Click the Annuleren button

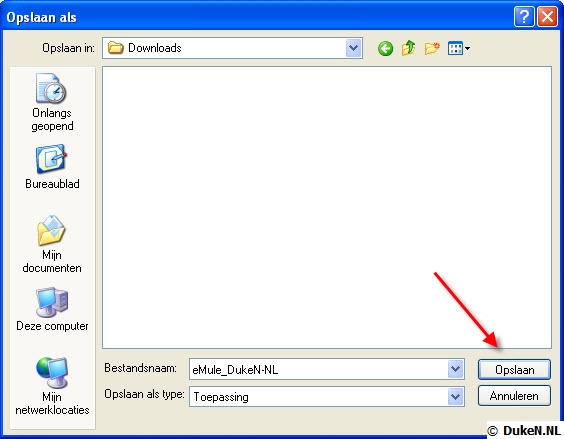[x=514, y=396]
